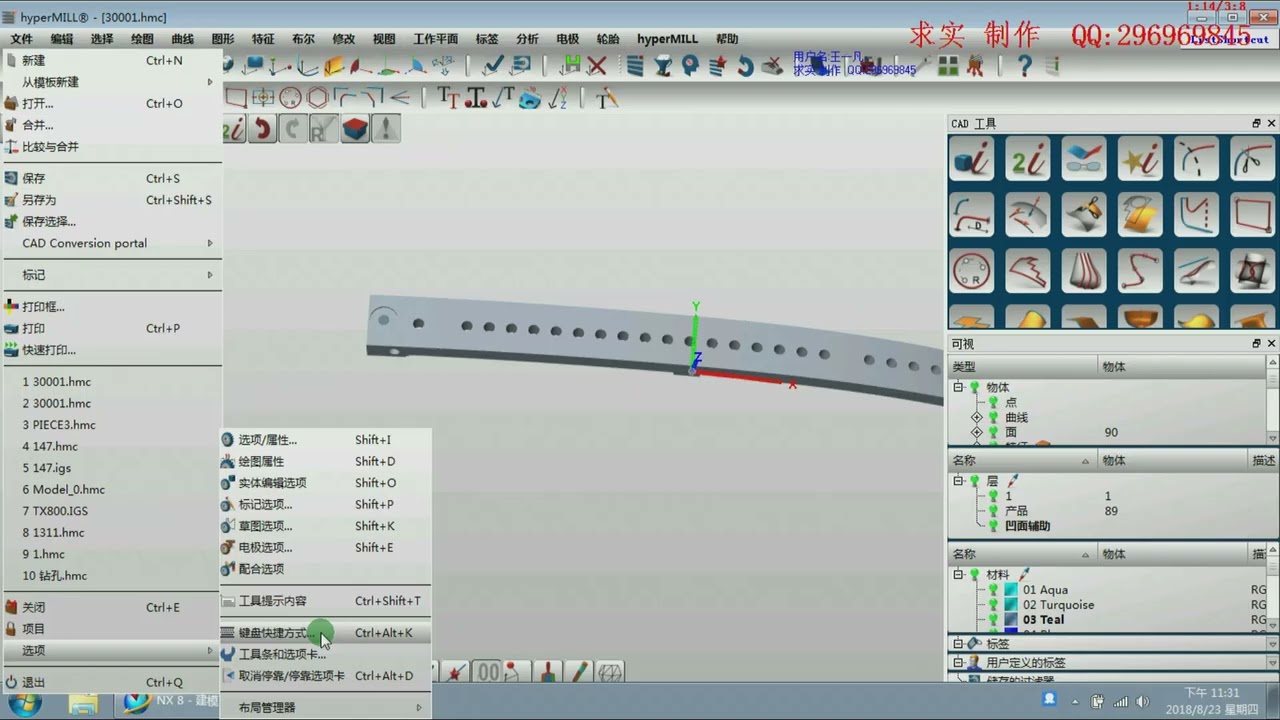The height and width of the screenshot is (720, 1280).
Task: Click the 03 Teal color swatch
Action: click(1011, 620)
